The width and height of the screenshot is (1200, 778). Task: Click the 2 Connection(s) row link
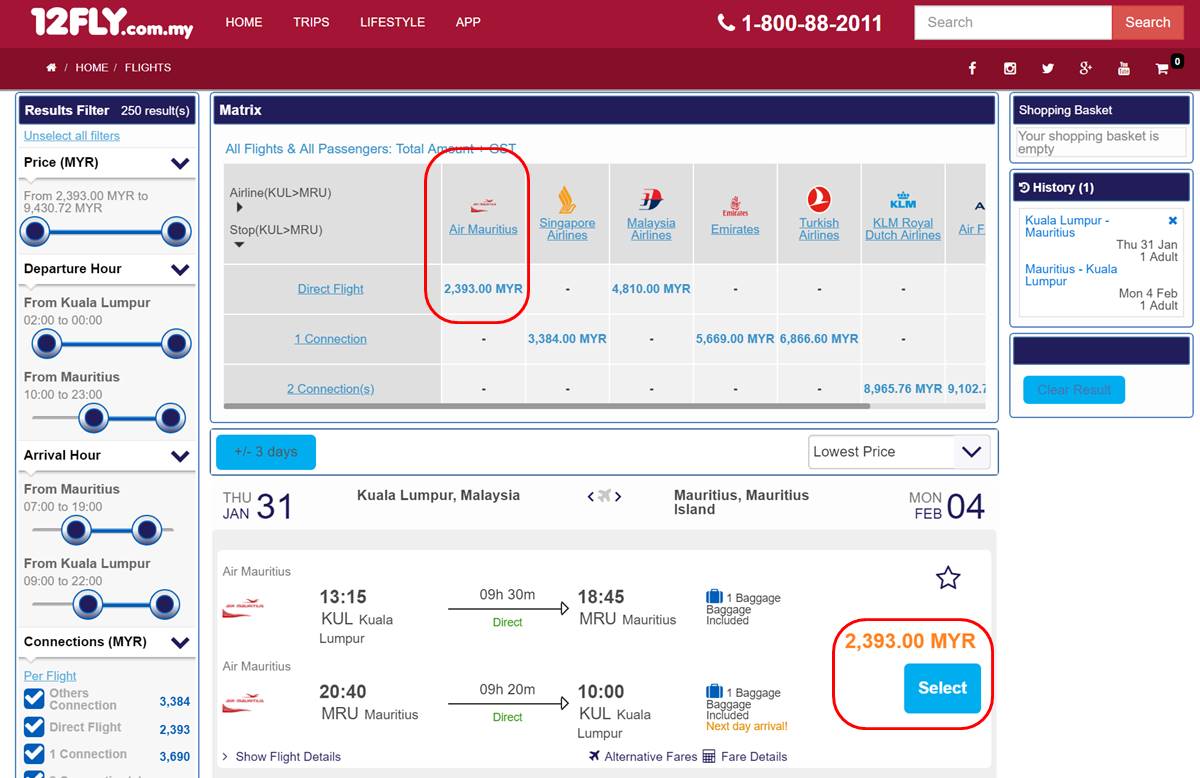pyautogui.click(x=331, y=389)
